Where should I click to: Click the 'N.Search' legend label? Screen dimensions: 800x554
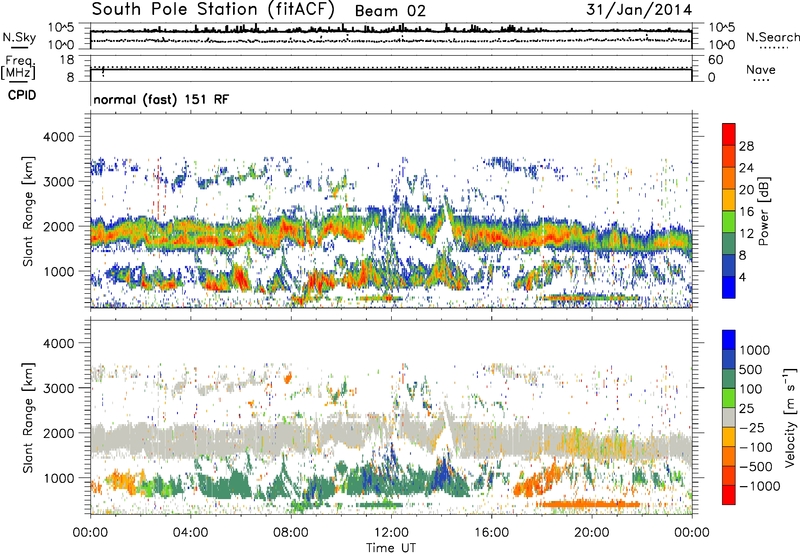(x=772, y=37)
